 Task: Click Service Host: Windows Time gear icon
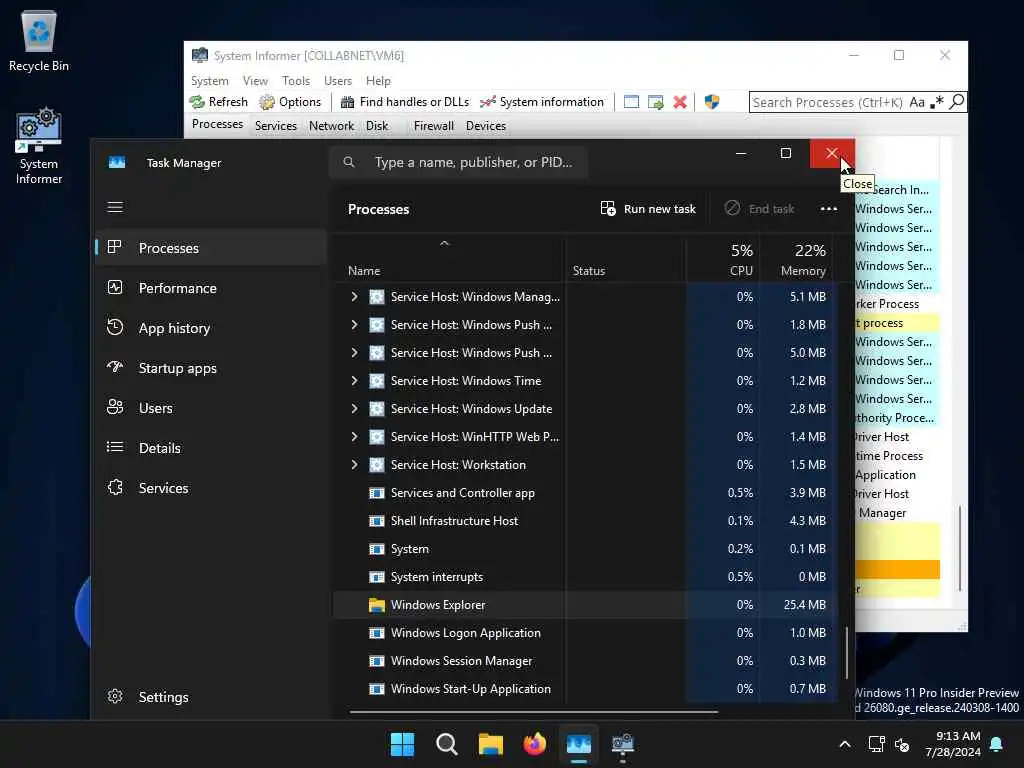pos(377,381)
